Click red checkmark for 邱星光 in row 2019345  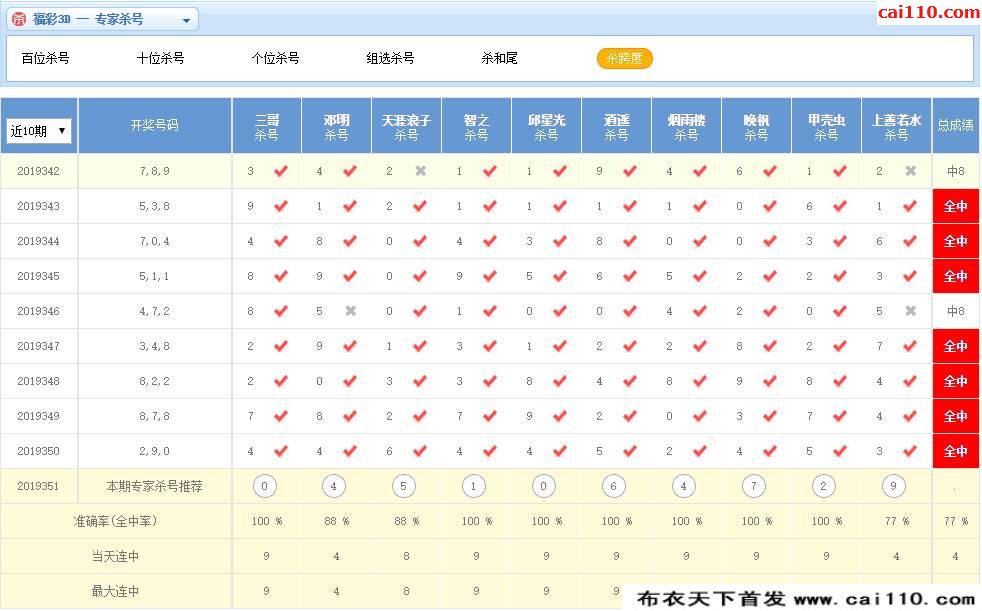560,276
